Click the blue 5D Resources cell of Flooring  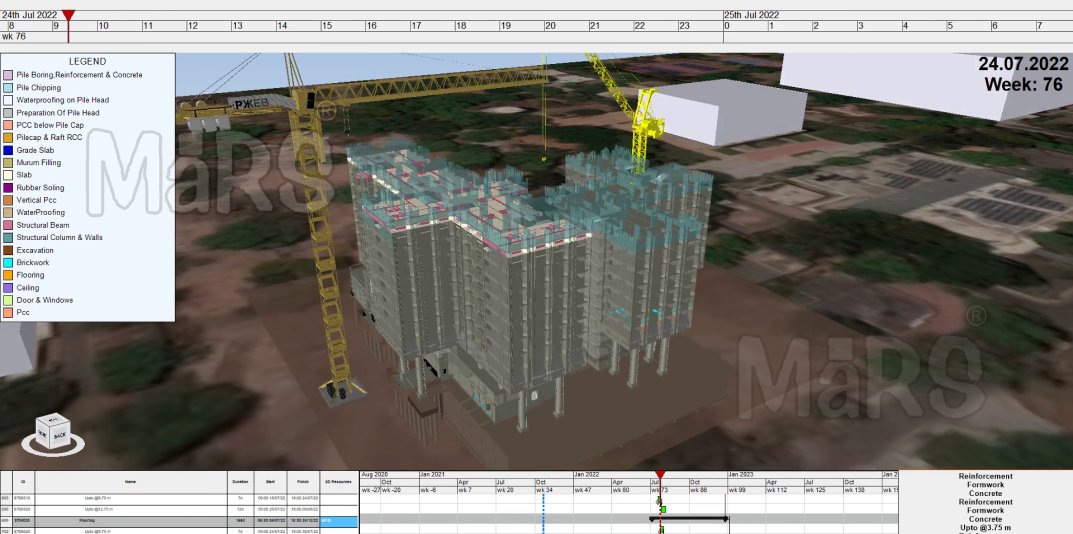tap(338, 521)
